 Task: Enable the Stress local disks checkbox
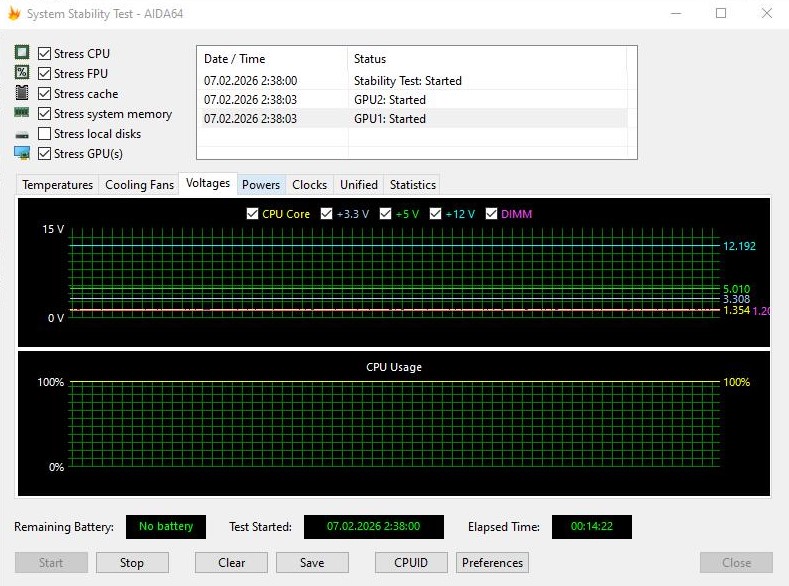coord(44,134)
